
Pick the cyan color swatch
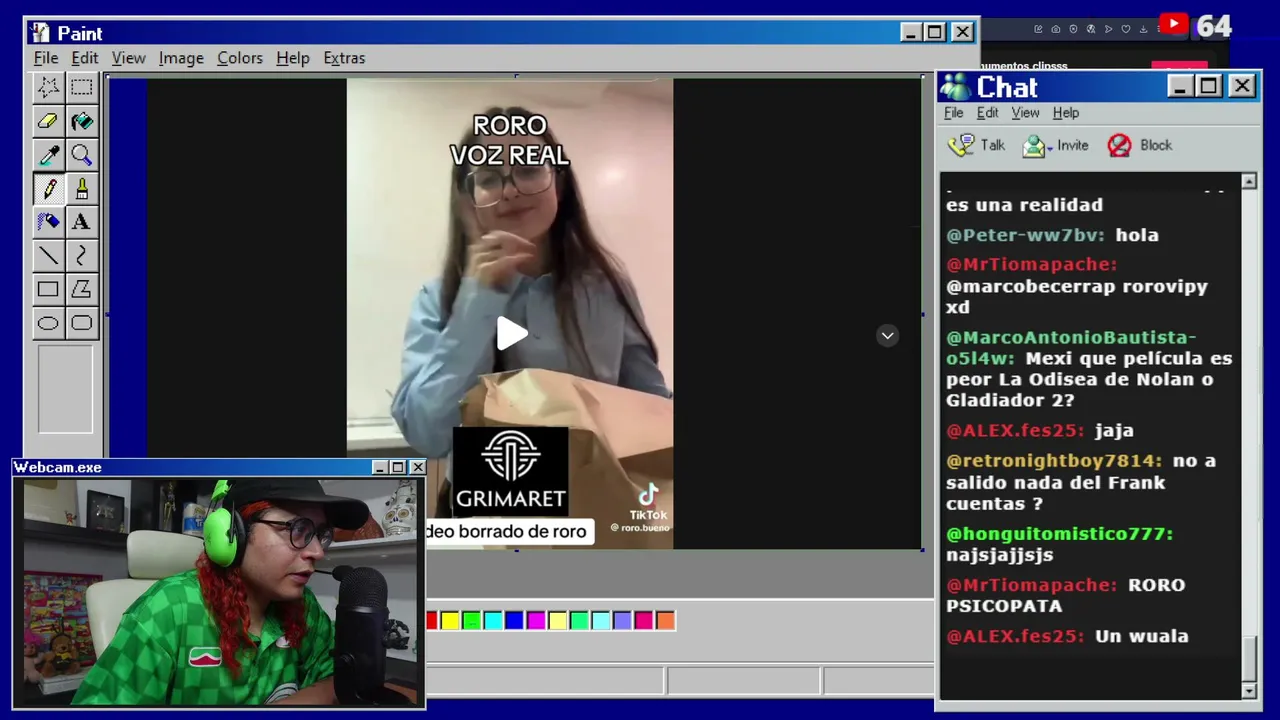[x=493, y=621]
